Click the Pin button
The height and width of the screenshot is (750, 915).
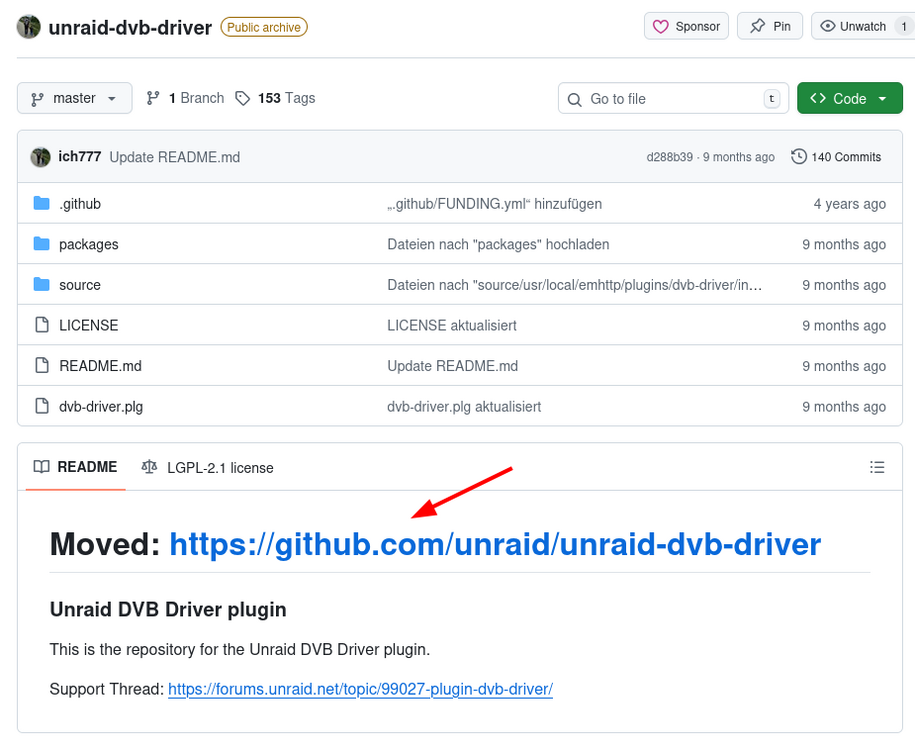coord(770,26)
